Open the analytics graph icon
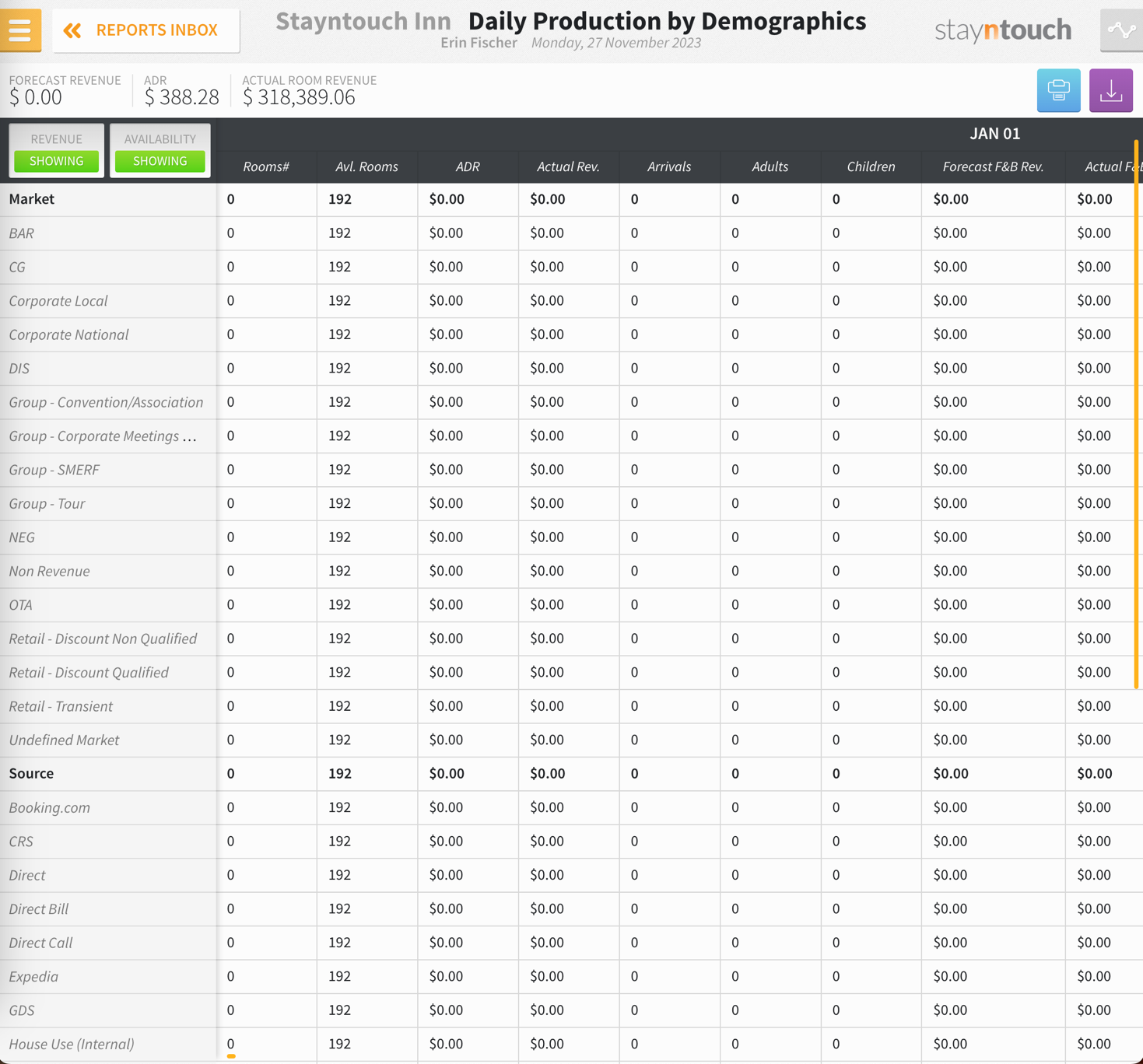This screenshot has width=1143, height=1064. 1121,30
